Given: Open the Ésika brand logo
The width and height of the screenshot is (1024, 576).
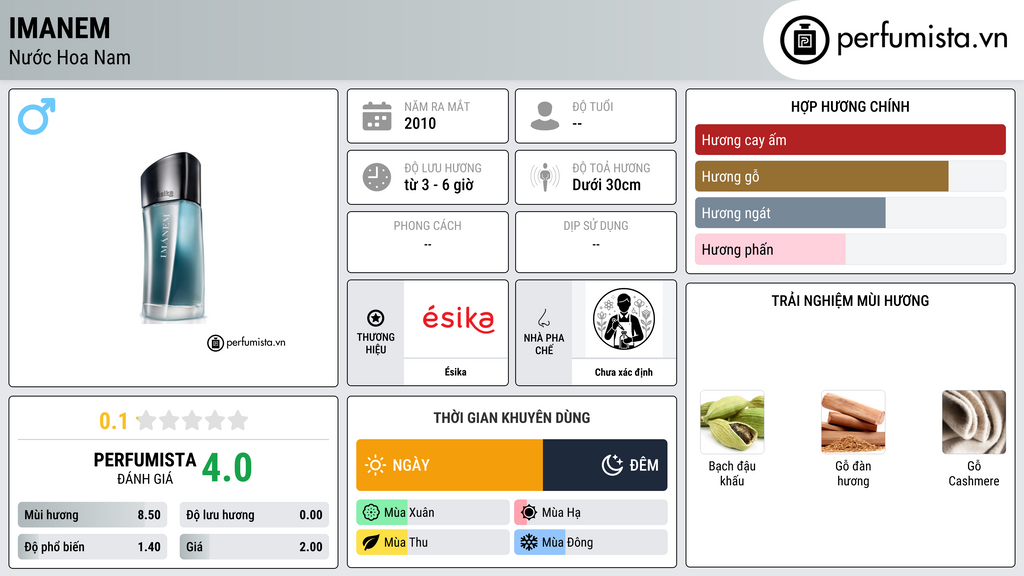Looking at the screenshot, I should pyautogui.click(x=457, y=319).
